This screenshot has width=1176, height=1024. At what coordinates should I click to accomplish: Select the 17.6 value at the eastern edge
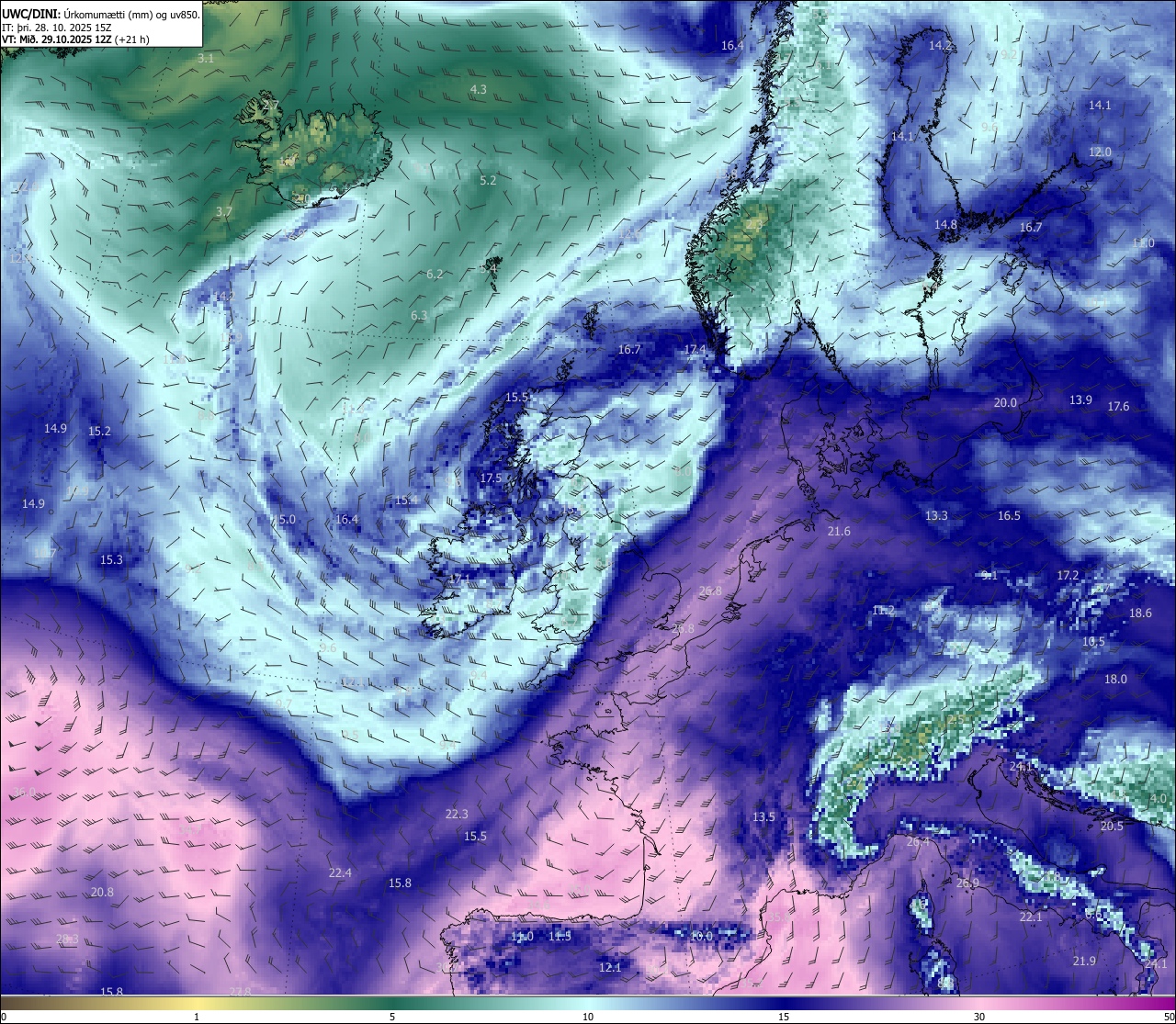click(x=1118, y=406)
